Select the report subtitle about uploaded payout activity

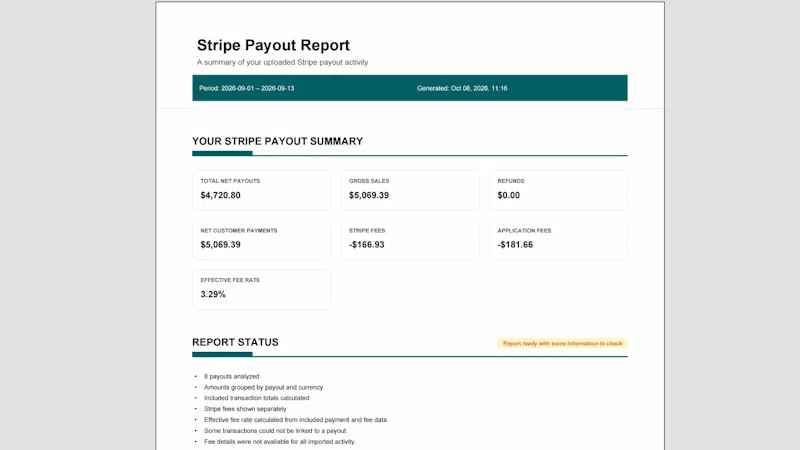click(x=282, y=62)
